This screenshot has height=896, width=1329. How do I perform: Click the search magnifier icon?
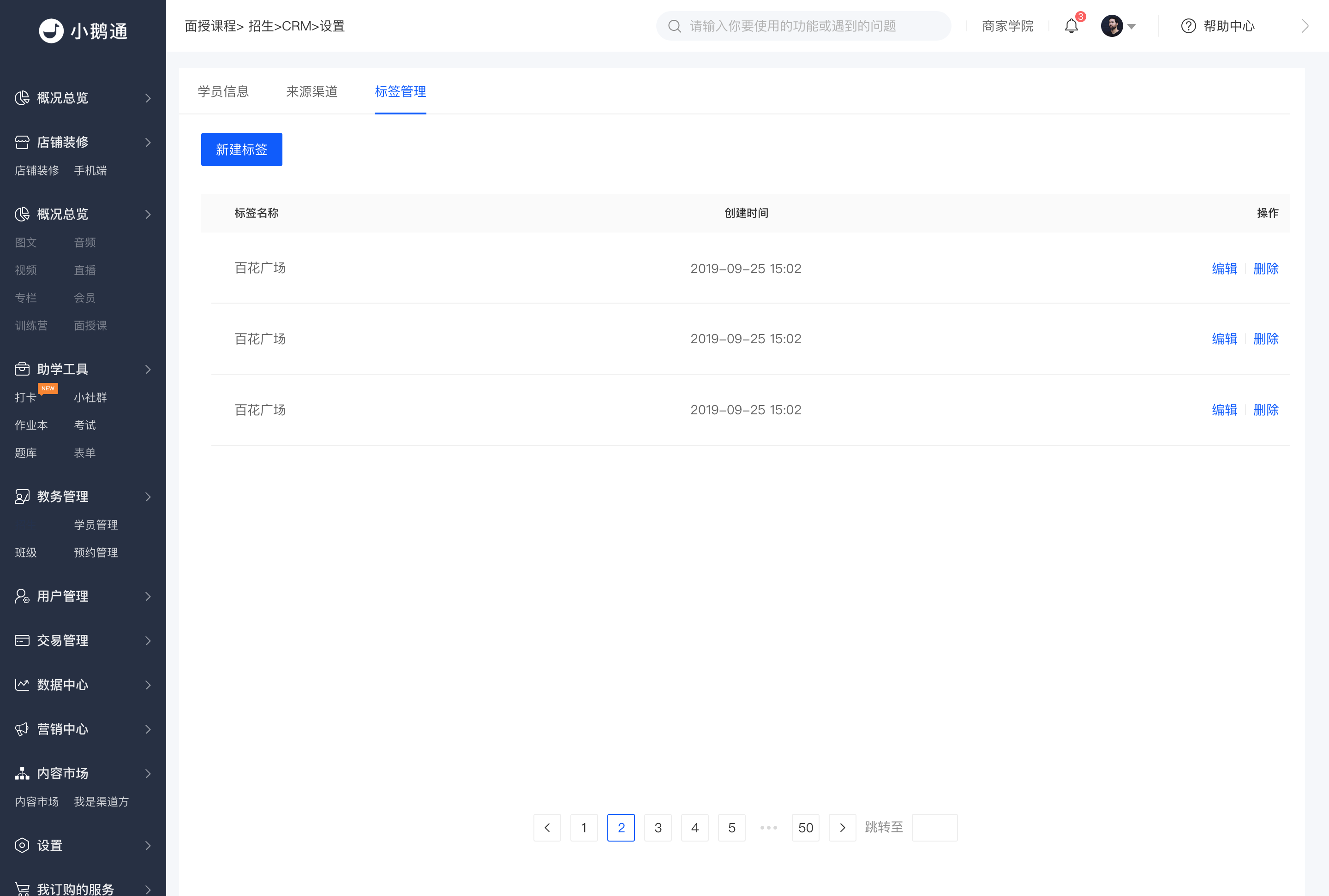coord(675,26)
